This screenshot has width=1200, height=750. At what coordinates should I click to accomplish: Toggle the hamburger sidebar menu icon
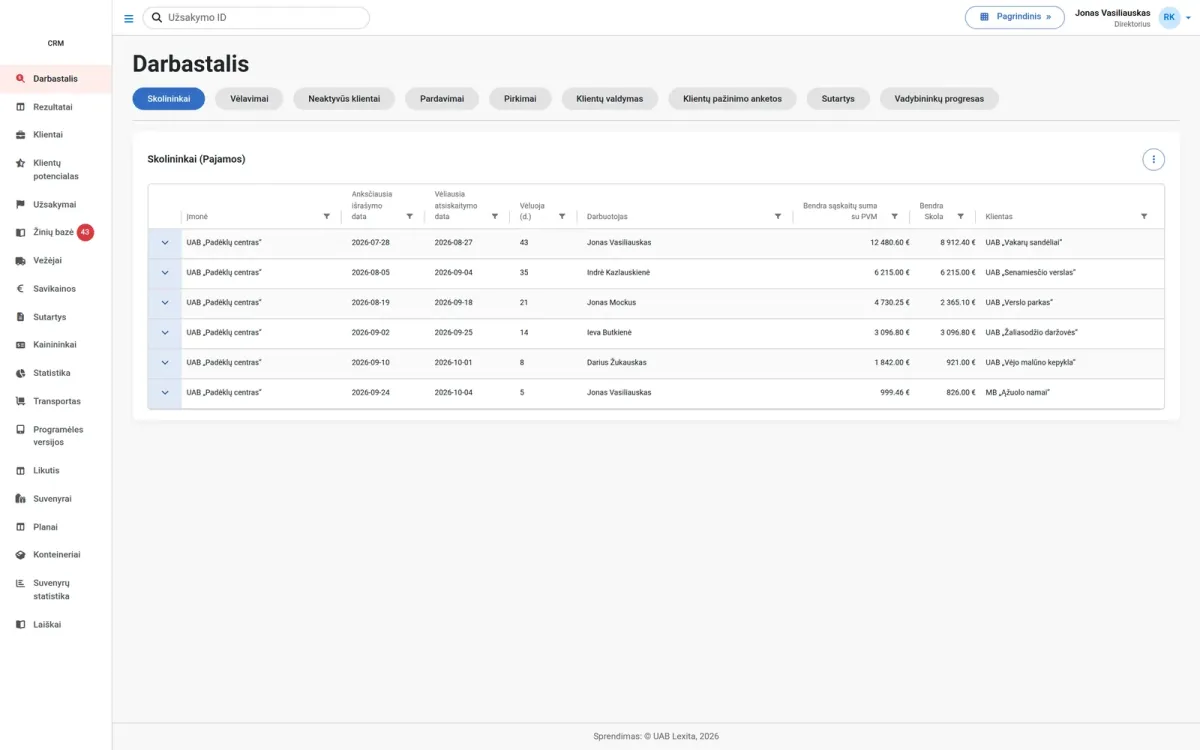pyautogui.click(x=128, y=18)
